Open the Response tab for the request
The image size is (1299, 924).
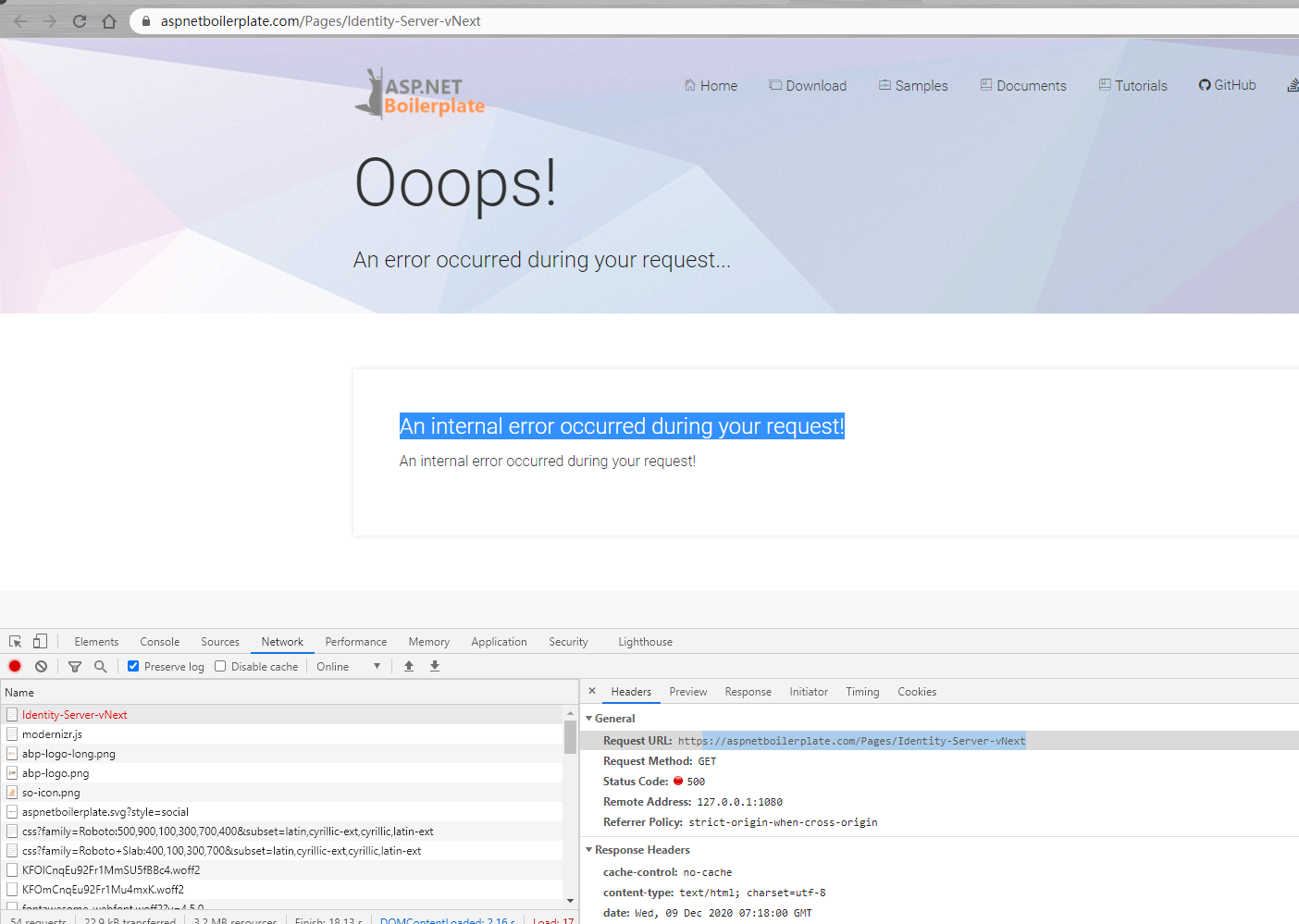coord(748,691)
